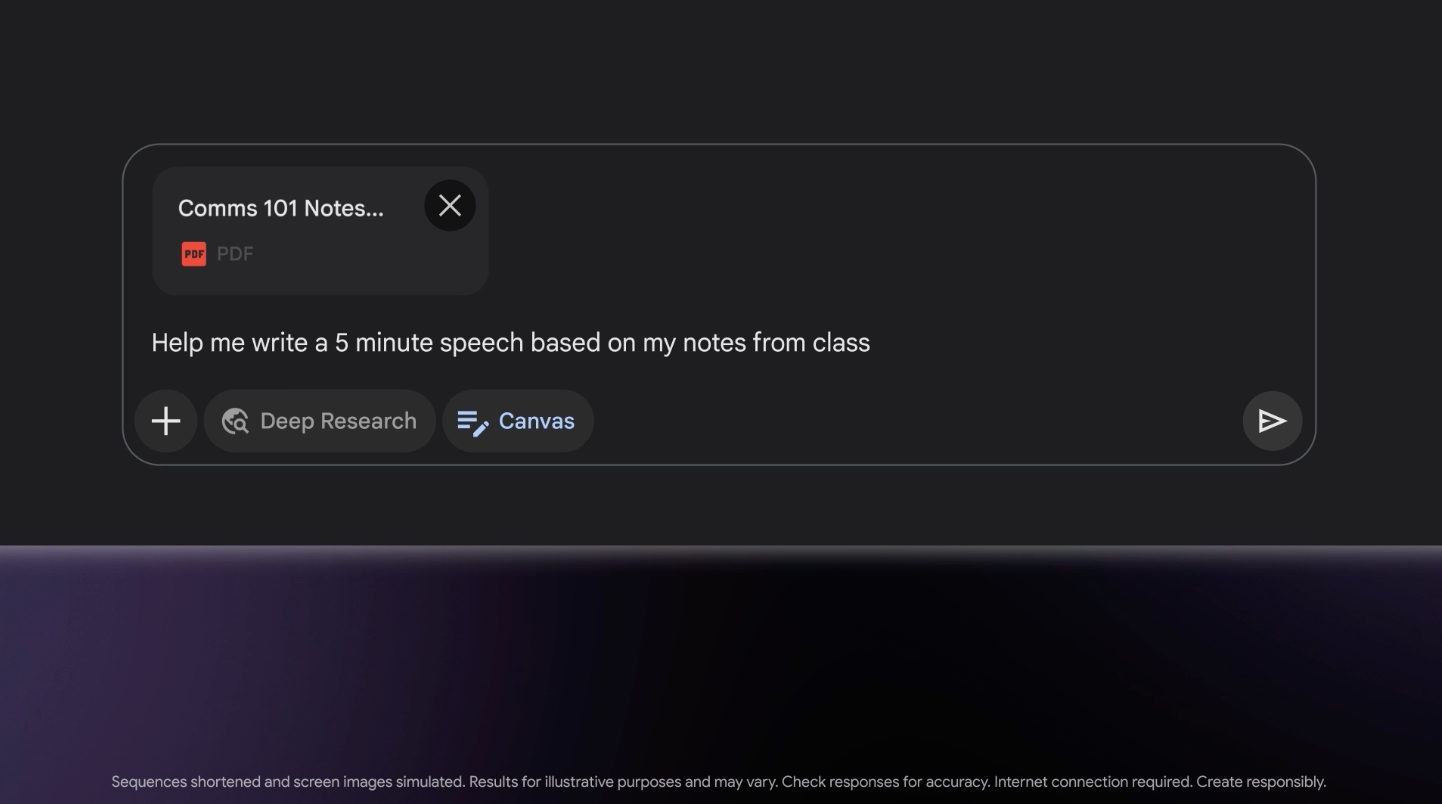1442x804 pixels.
Task: Click the "Comms 101 Notes..." filename text
Action: [x=280, y=208]
